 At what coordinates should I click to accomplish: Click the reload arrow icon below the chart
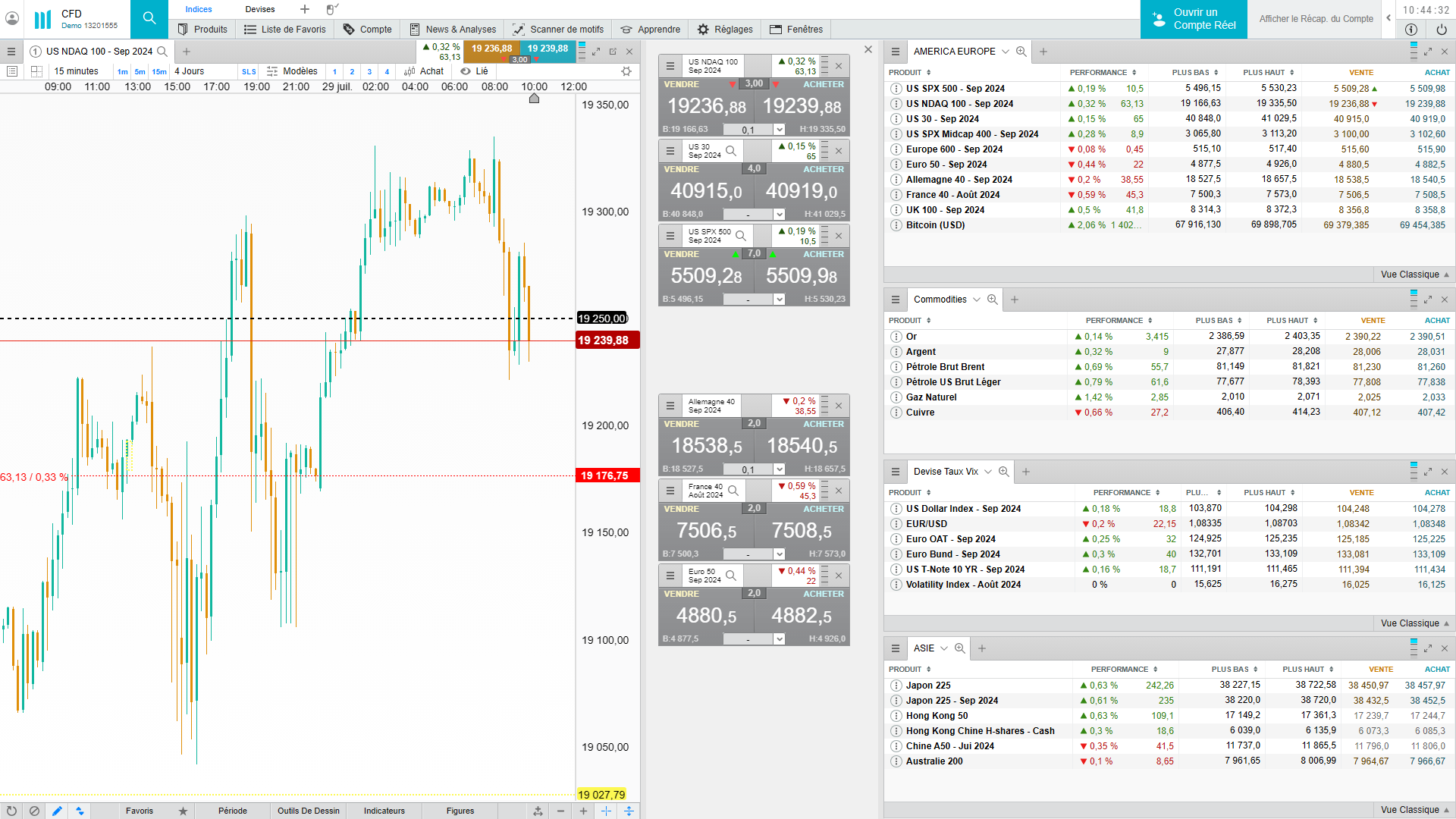coord(11,811)
